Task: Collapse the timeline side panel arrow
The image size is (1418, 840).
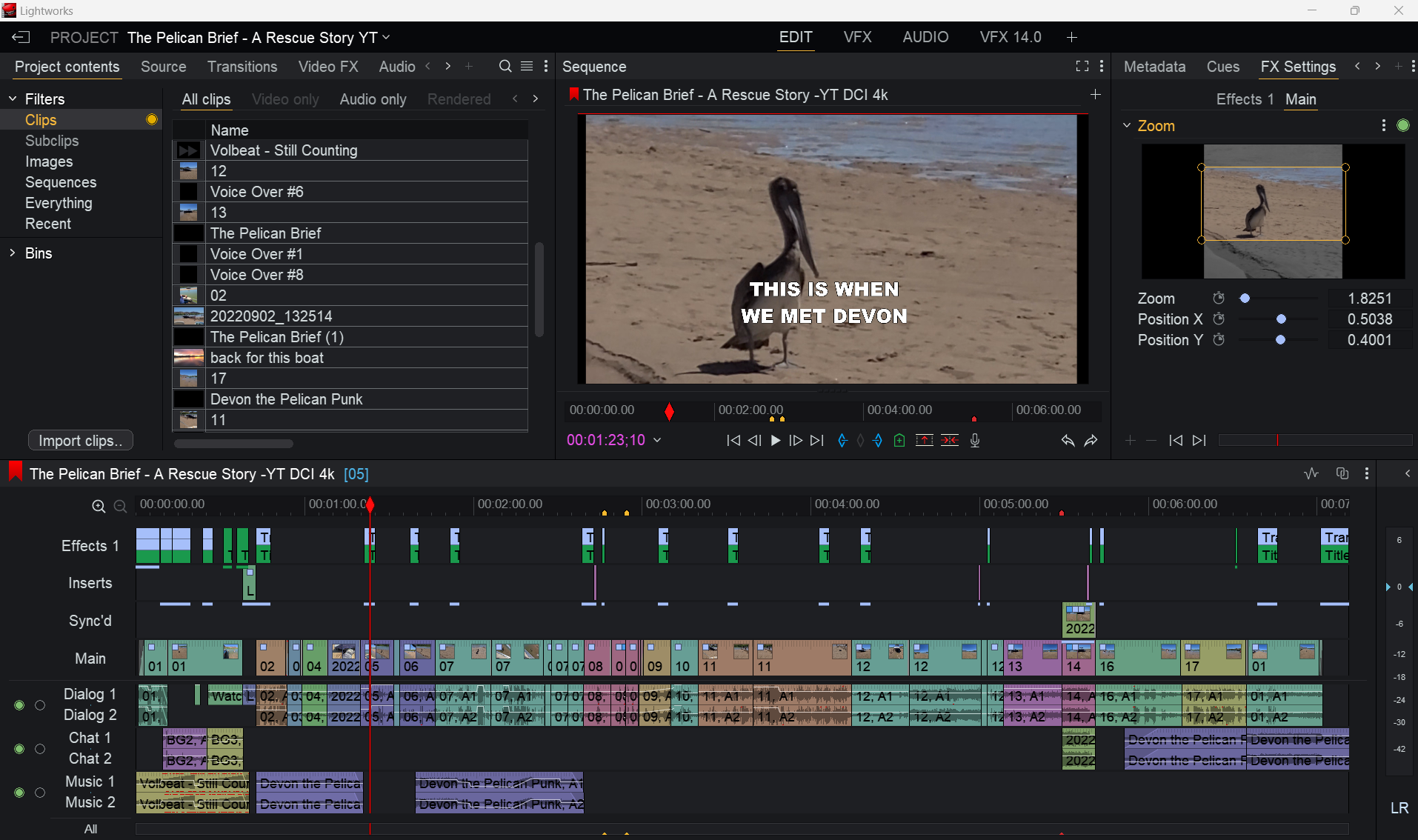Action: [1407, 473]
